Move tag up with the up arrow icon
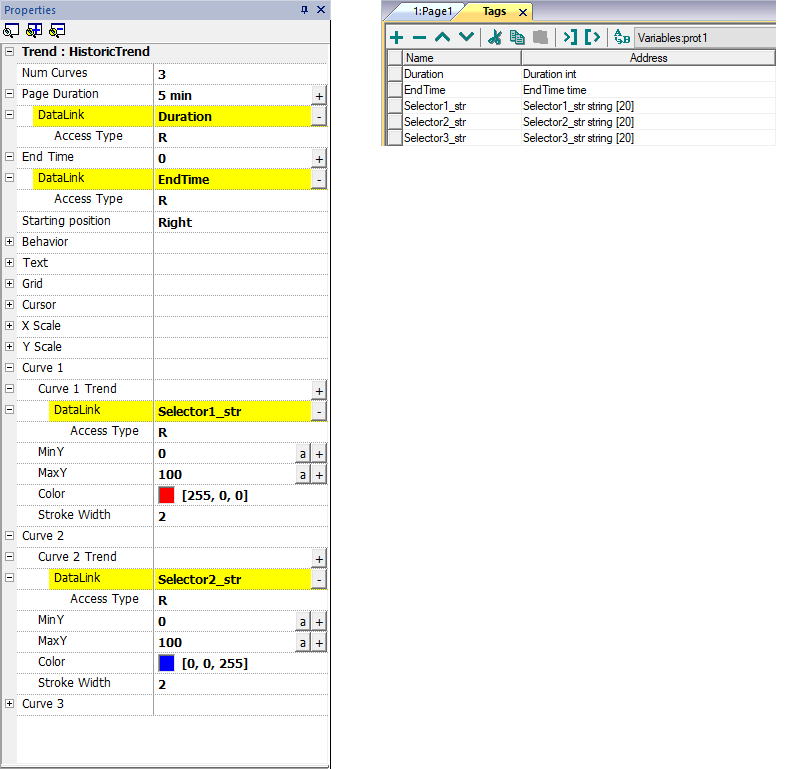The width and height of the screenshot is (797, 769). [x=442, y=37]
